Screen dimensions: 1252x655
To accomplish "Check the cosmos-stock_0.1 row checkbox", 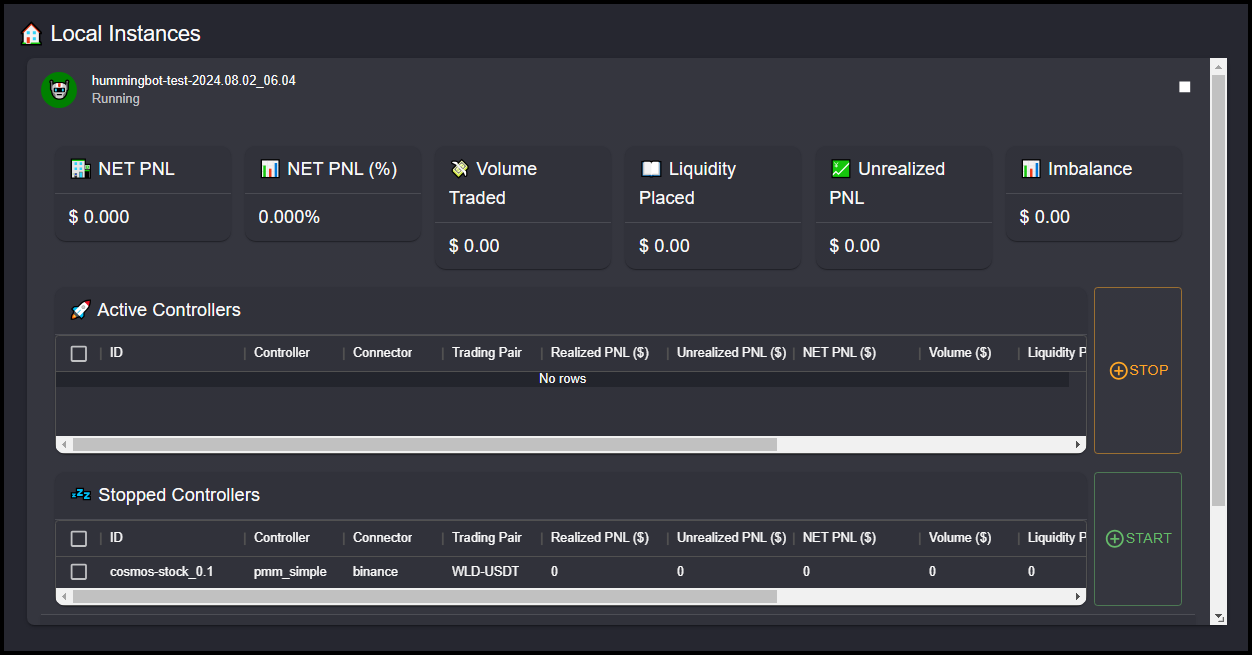I will (79, 572).
